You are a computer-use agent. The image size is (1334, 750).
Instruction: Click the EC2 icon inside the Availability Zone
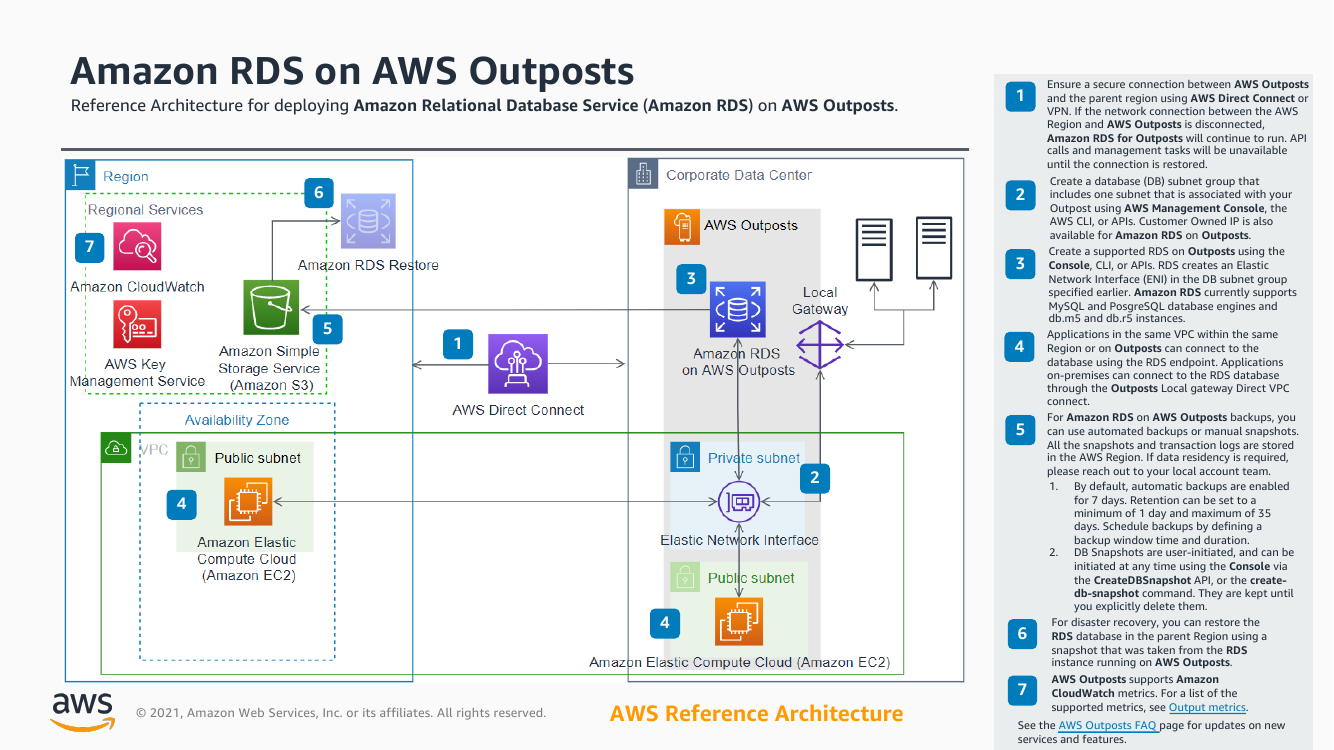click(248, 503)
